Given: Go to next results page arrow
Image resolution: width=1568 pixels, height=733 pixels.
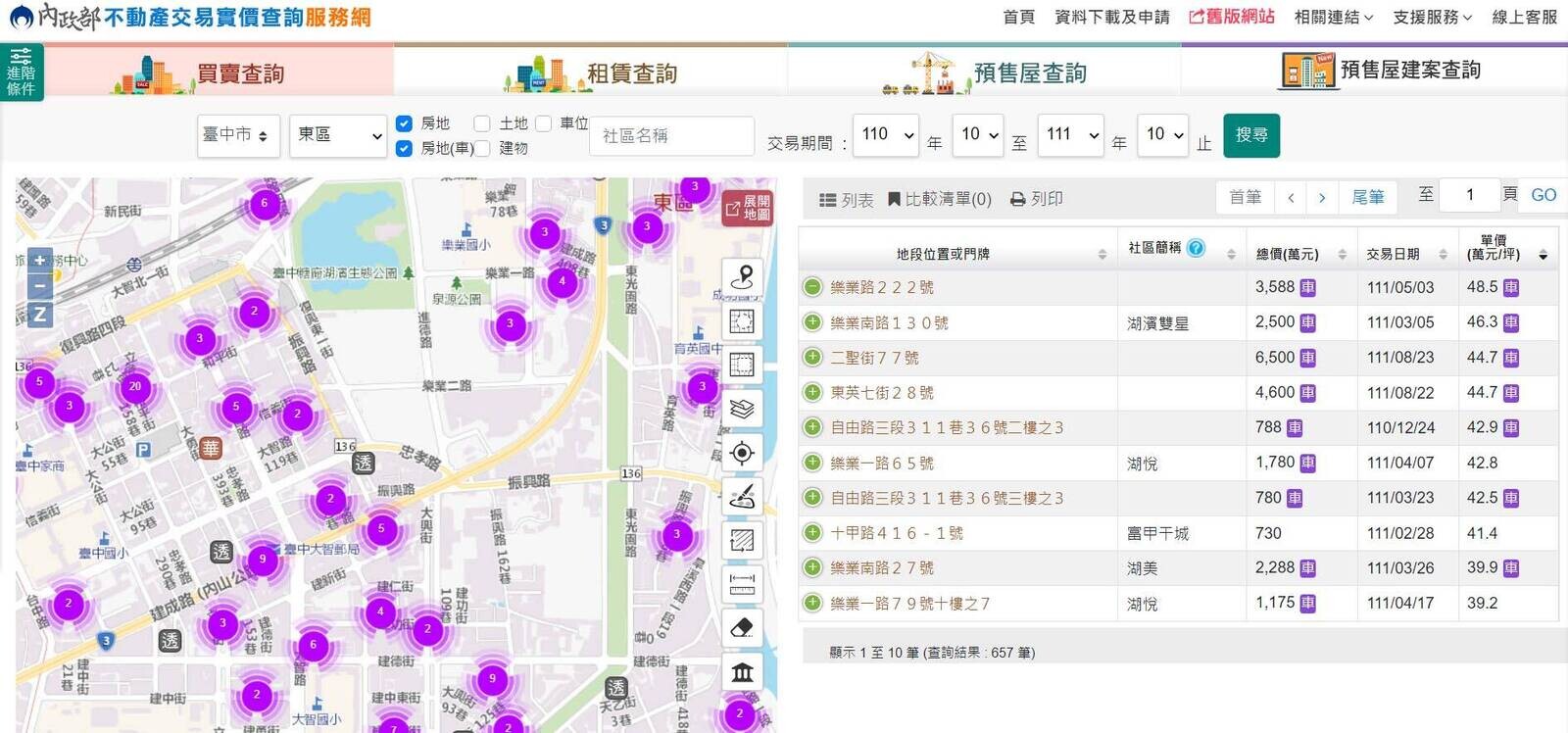Looking at the screenshot, I should tap(1322, 197).
